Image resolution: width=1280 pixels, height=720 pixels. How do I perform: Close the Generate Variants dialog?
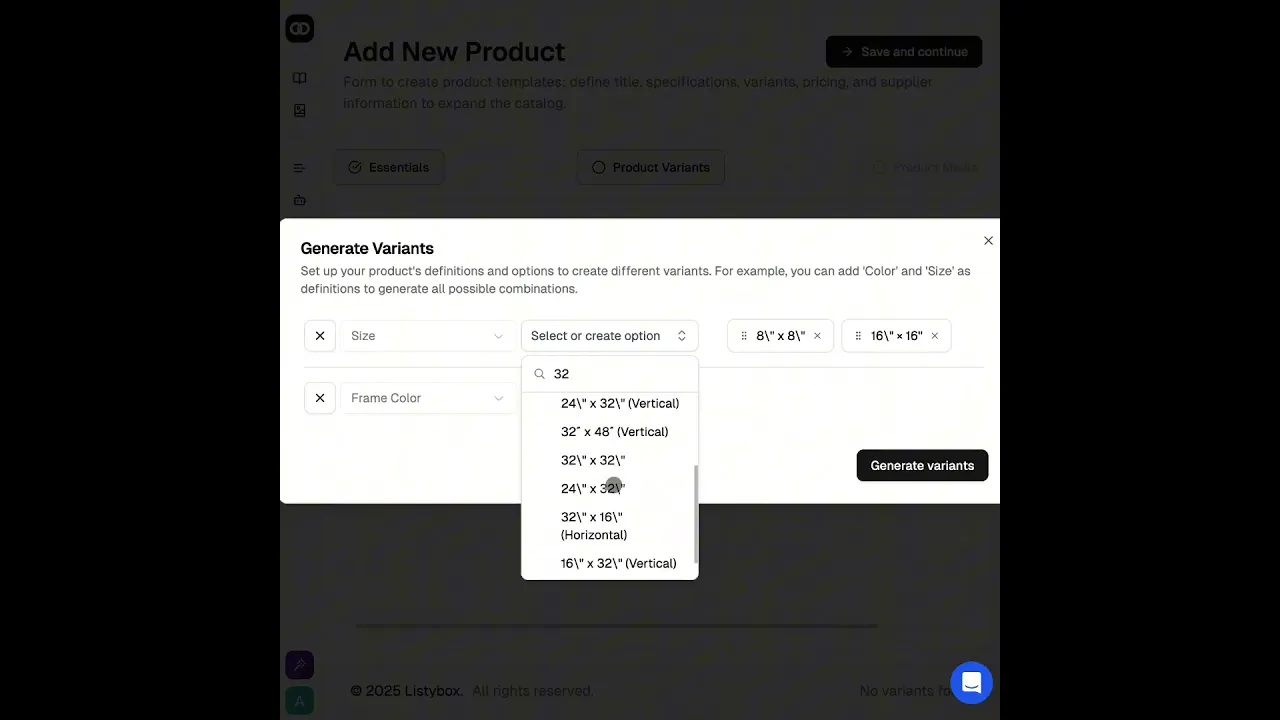[988, 241]
